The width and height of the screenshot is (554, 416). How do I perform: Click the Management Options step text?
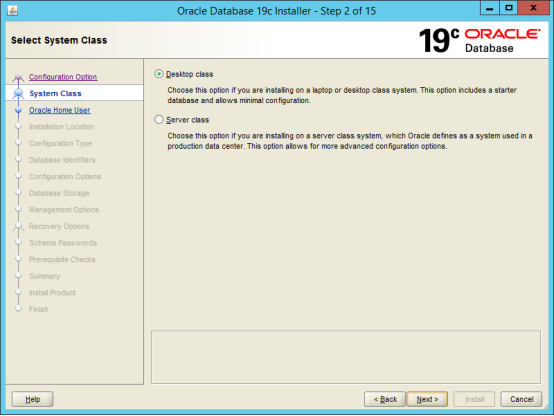coord(64,210)
